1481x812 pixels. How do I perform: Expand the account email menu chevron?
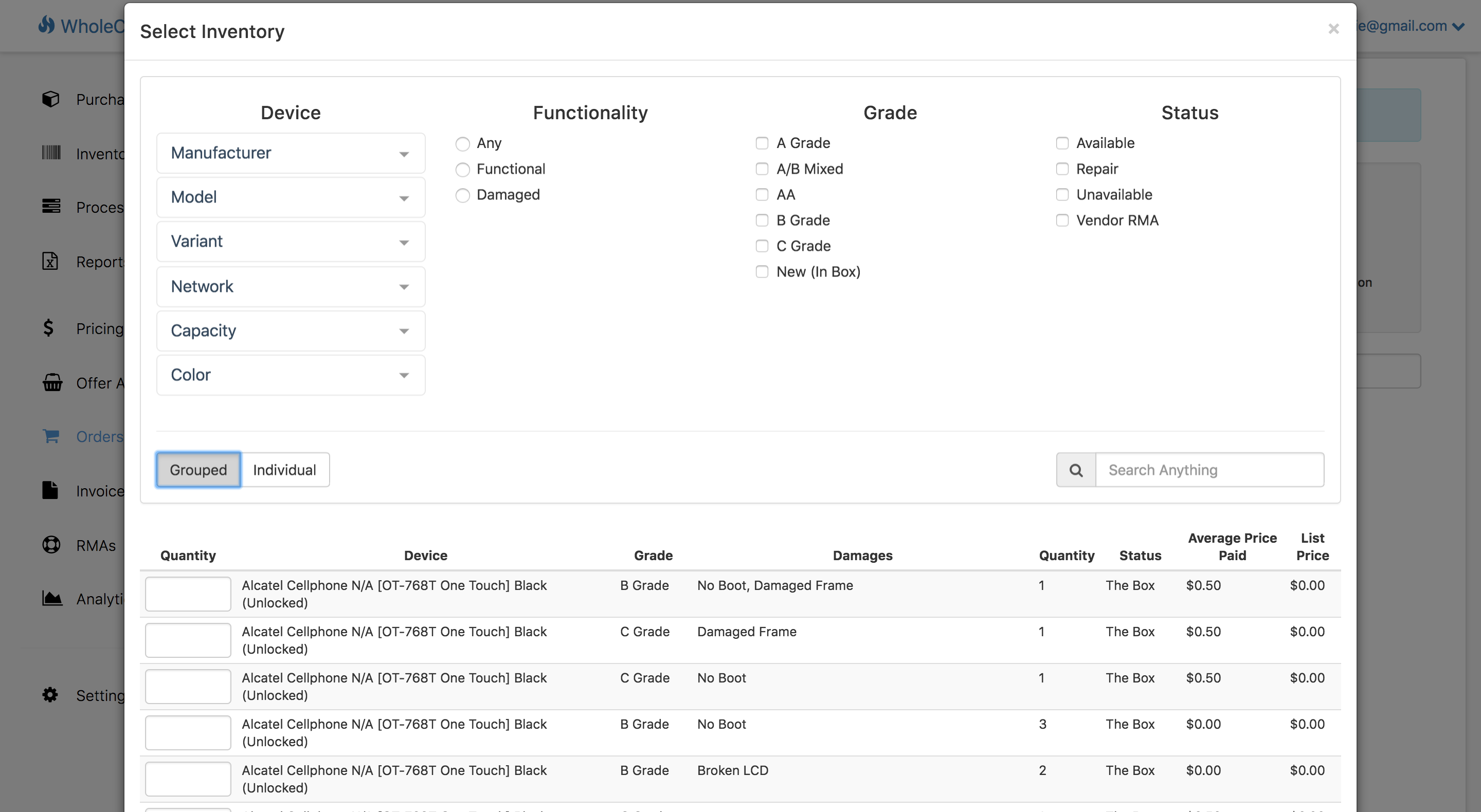[x=1458, y=26]
